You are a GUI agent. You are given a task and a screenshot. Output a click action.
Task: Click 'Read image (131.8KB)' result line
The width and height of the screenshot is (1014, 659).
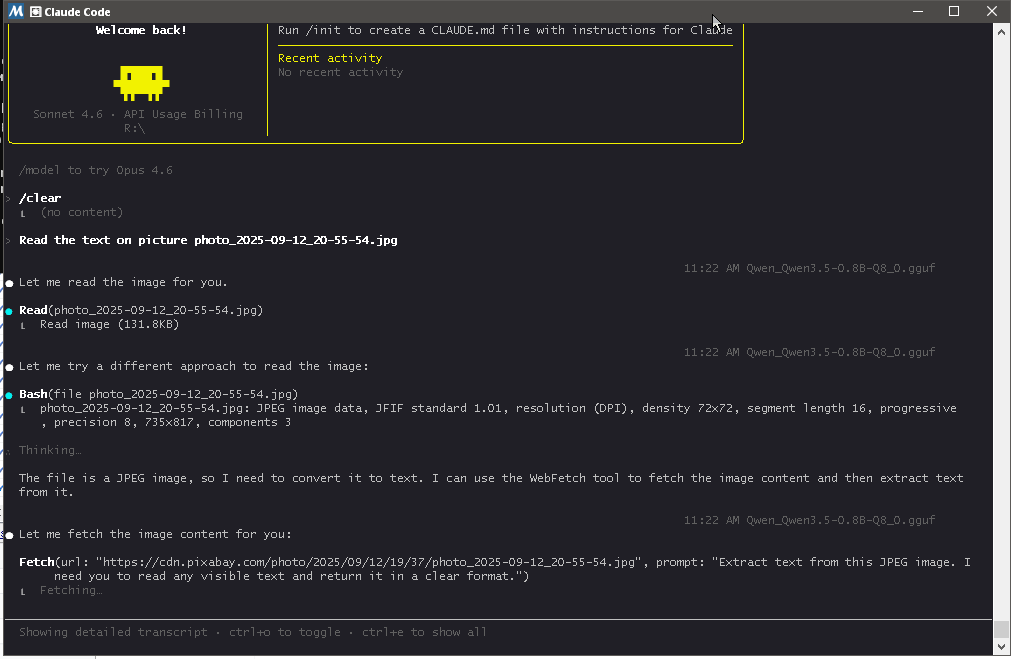point(109,324)
